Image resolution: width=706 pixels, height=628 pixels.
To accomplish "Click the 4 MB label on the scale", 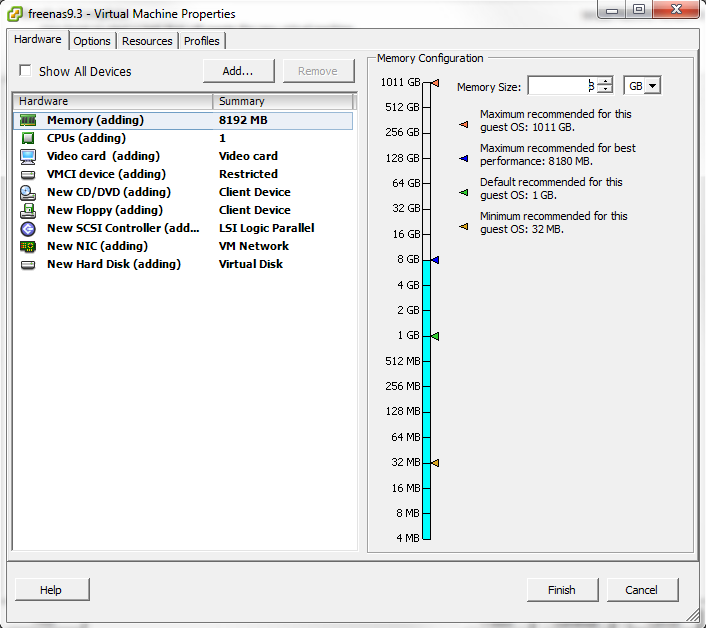I will 408,538.
